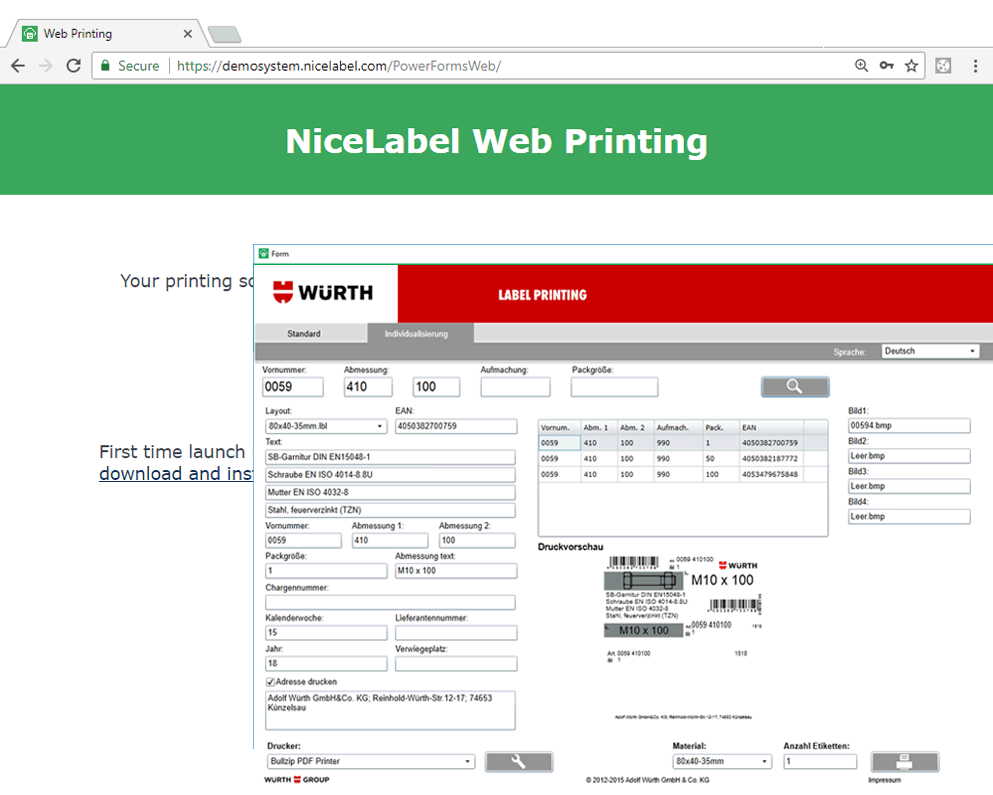Click the top Abmessung field containing 410

(x=368, y=387)
